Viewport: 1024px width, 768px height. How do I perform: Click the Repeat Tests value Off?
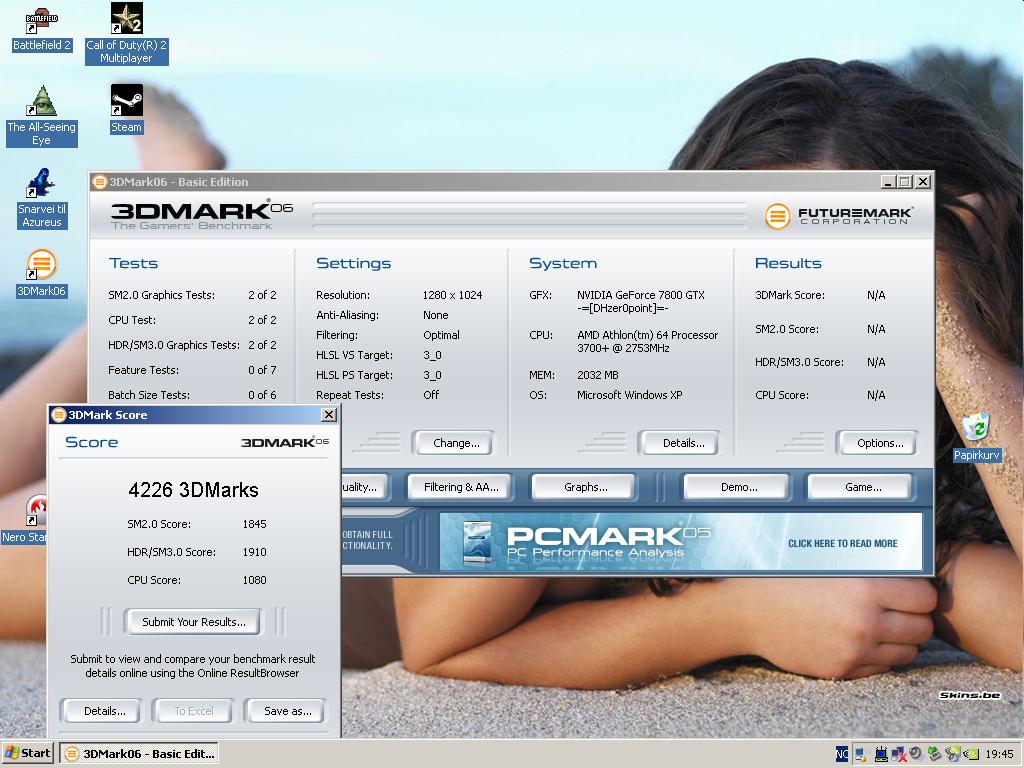coord(431,395)
